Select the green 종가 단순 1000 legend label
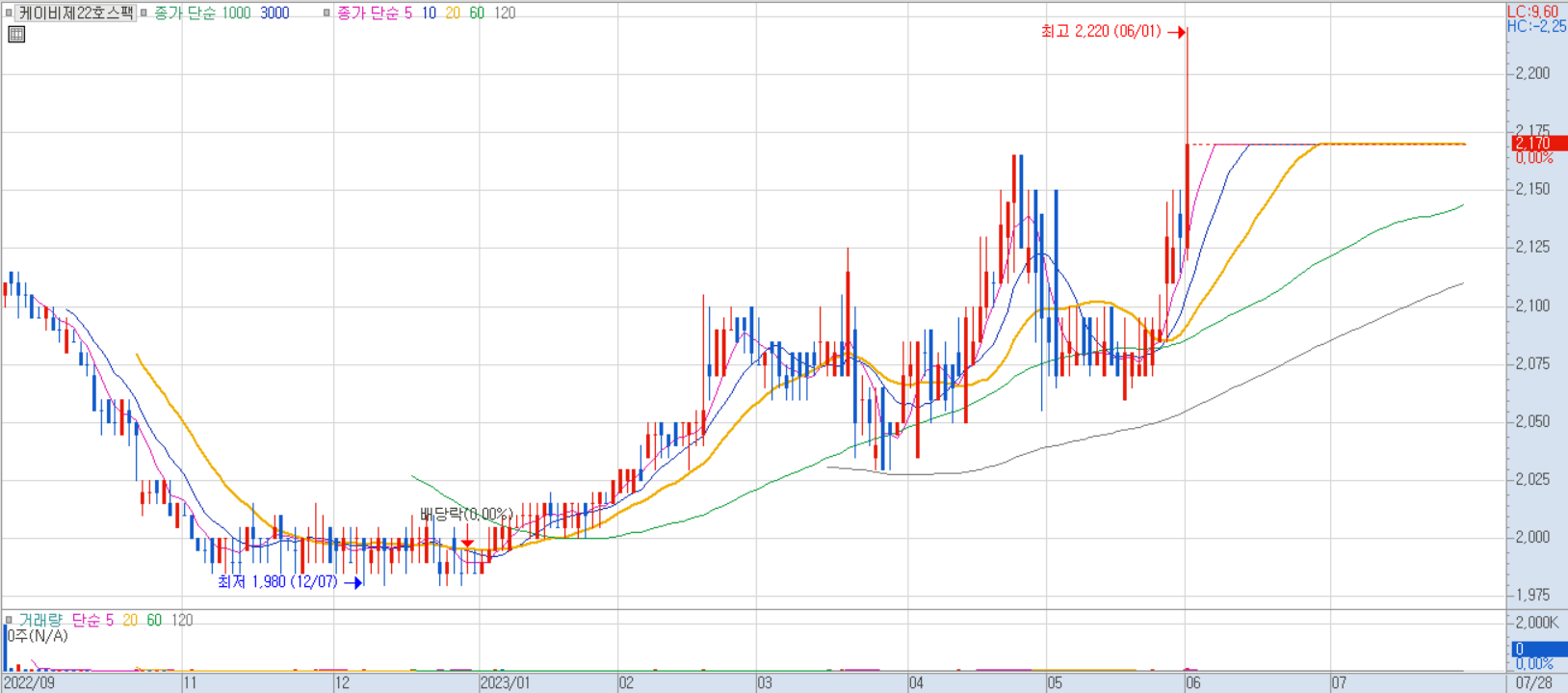This screenshot has height=693, width=1568. (x=202, y=13)
